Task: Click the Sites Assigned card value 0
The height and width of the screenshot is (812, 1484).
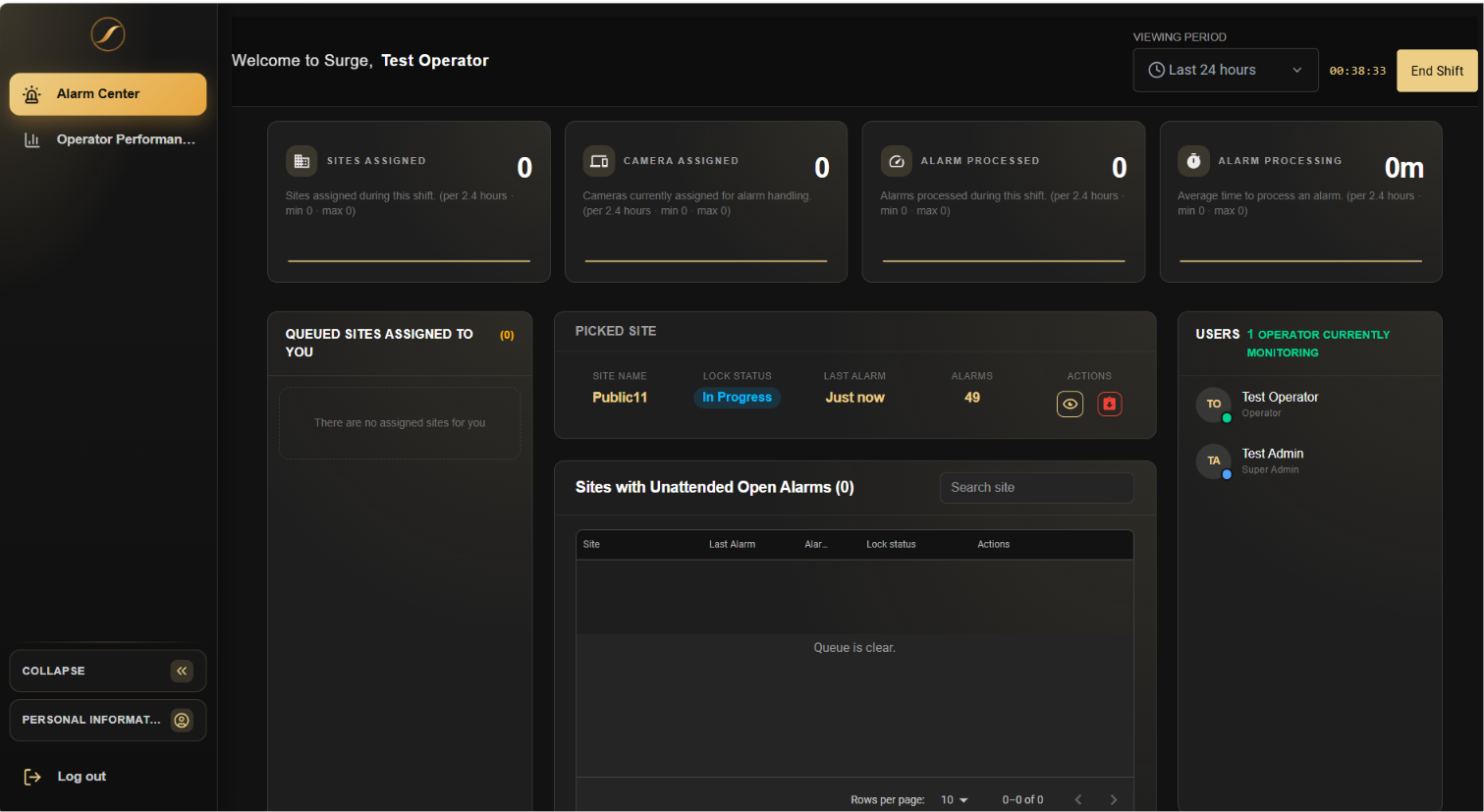Action: click(x=524, y=168)
